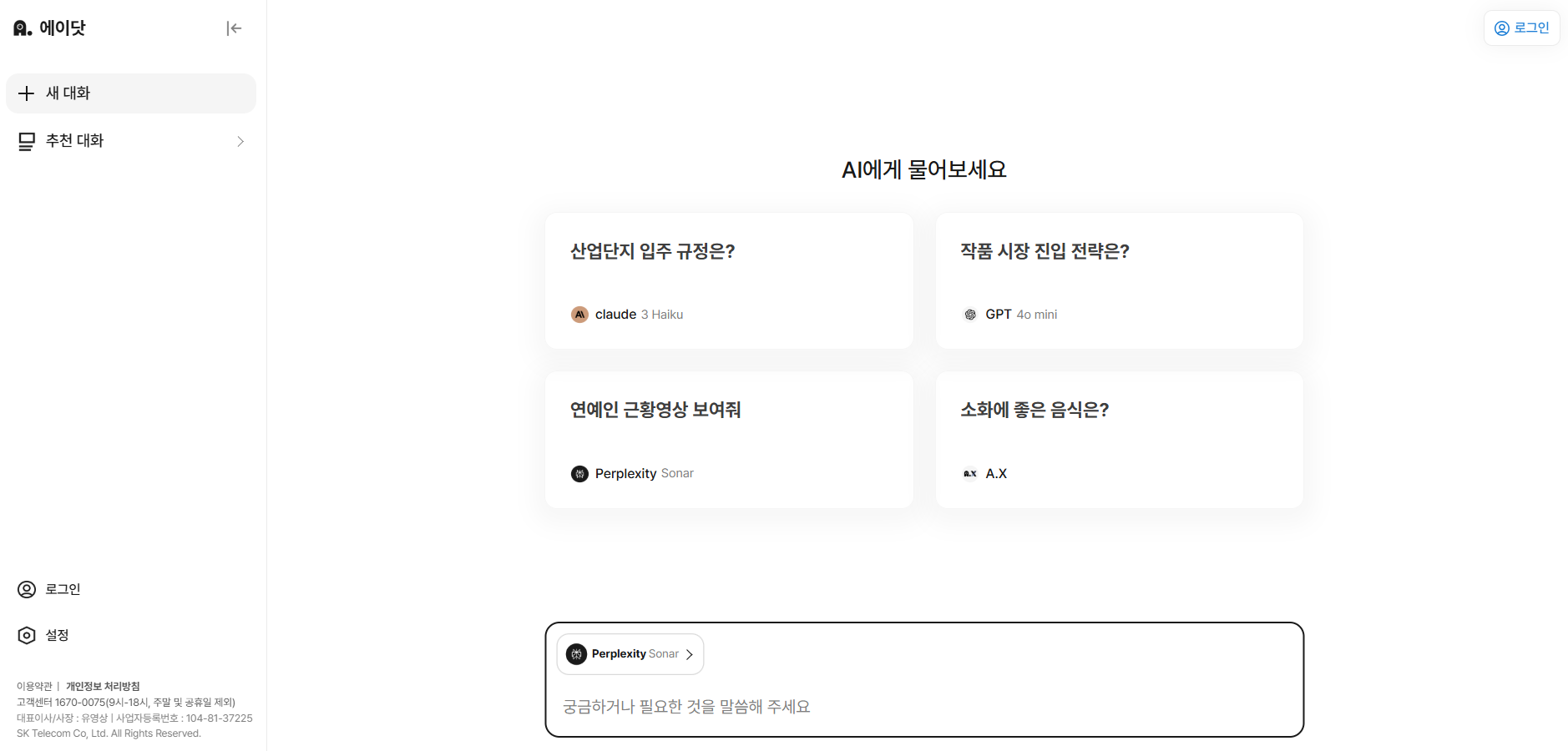Collapse the sidebar with the arrow icon

[x=235, y=28]
